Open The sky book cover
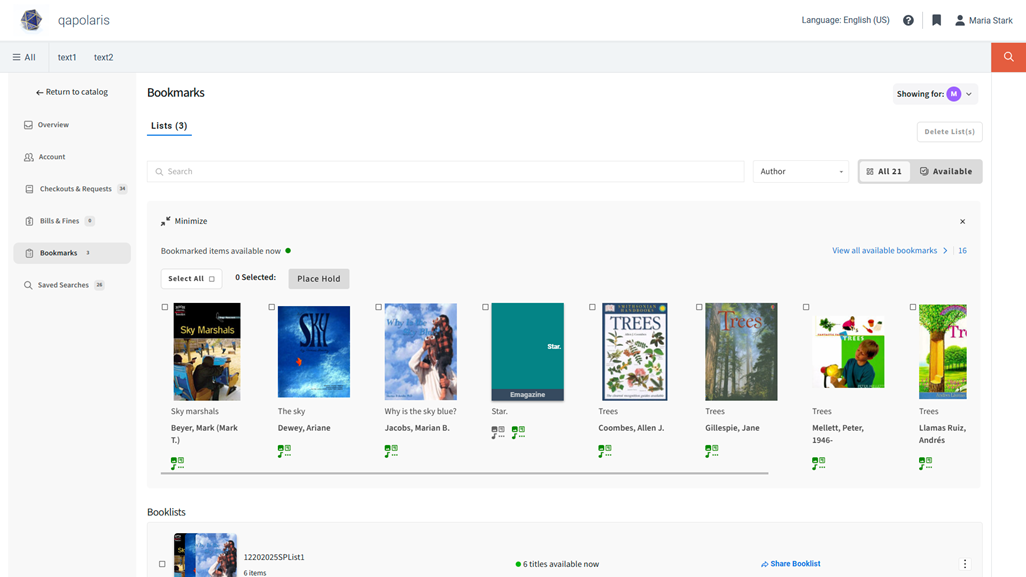Viewport: 1026px width, 577px height. click(x=314, y=351)
